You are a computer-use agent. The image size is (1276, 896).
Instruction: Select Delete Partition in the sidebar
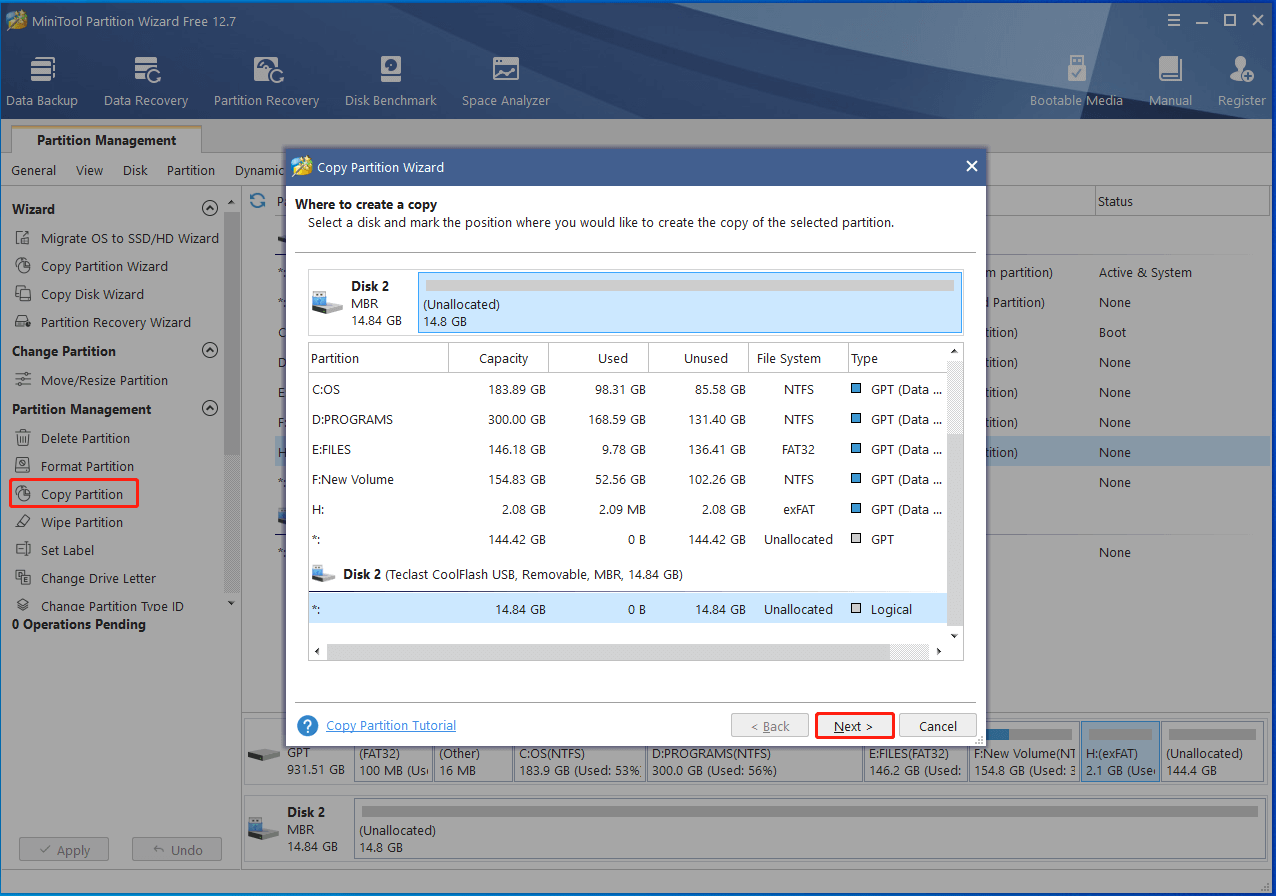[72, 438]
